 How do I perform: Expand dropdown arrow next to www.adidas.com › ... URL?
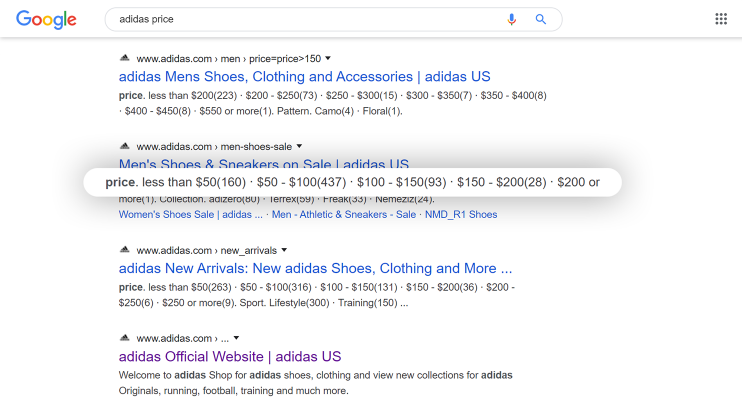pyautogui.click(x=236, y=338)
